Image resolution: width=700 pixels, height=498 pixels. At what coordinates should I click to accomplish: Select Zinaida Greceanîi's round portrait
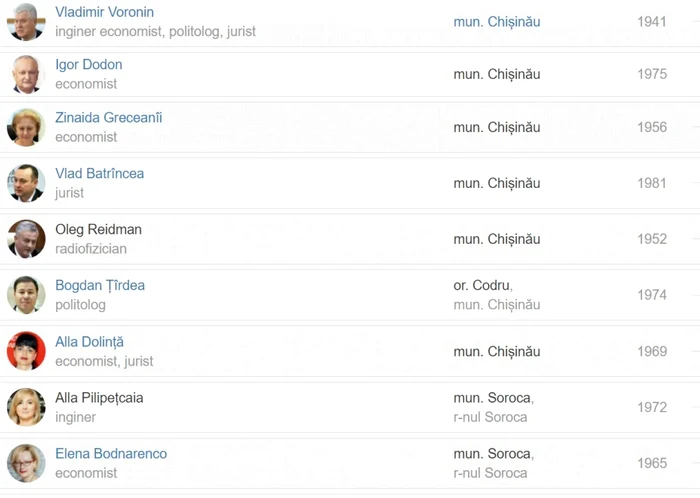coord(26,127)
